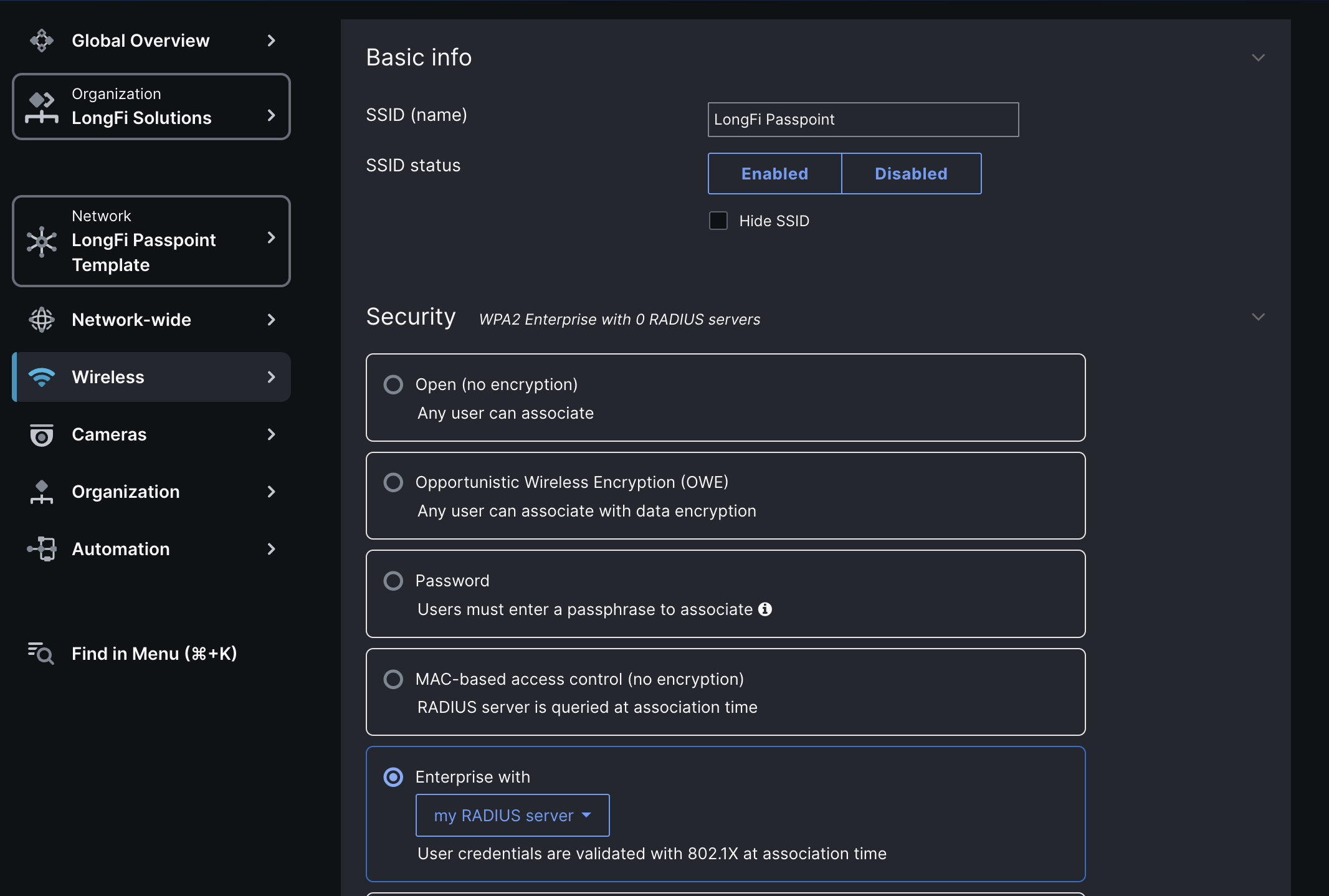1329x896 pixels.
Task: Click 'WPA2 Enterprise with 0 RADIUS servers' text
Action: coord(619,319)
